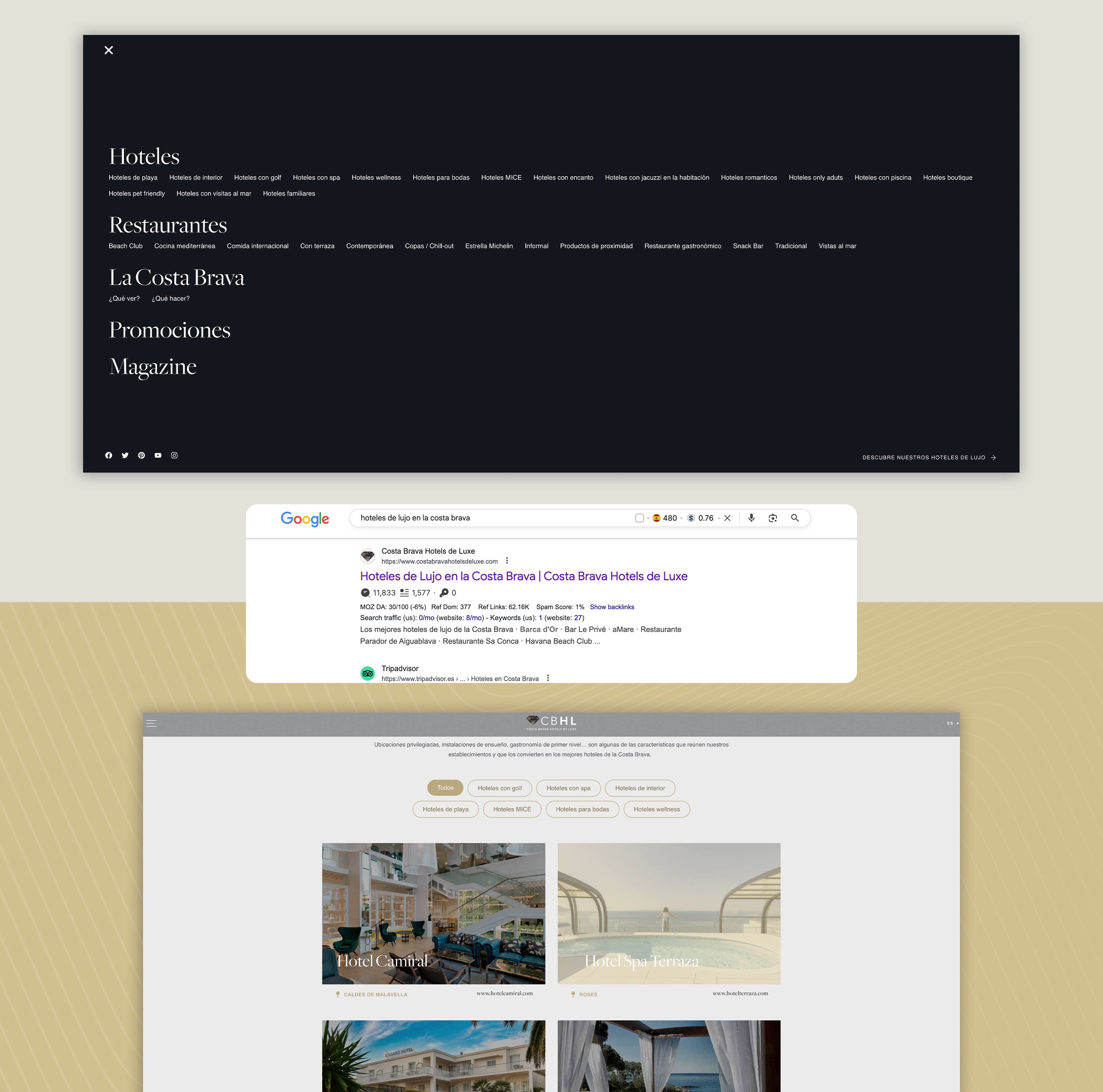Filter by Hoteles con golf pill
Image resolution: width=1103 pixels, height=1092 pixels.
click(x=500, y=788)
